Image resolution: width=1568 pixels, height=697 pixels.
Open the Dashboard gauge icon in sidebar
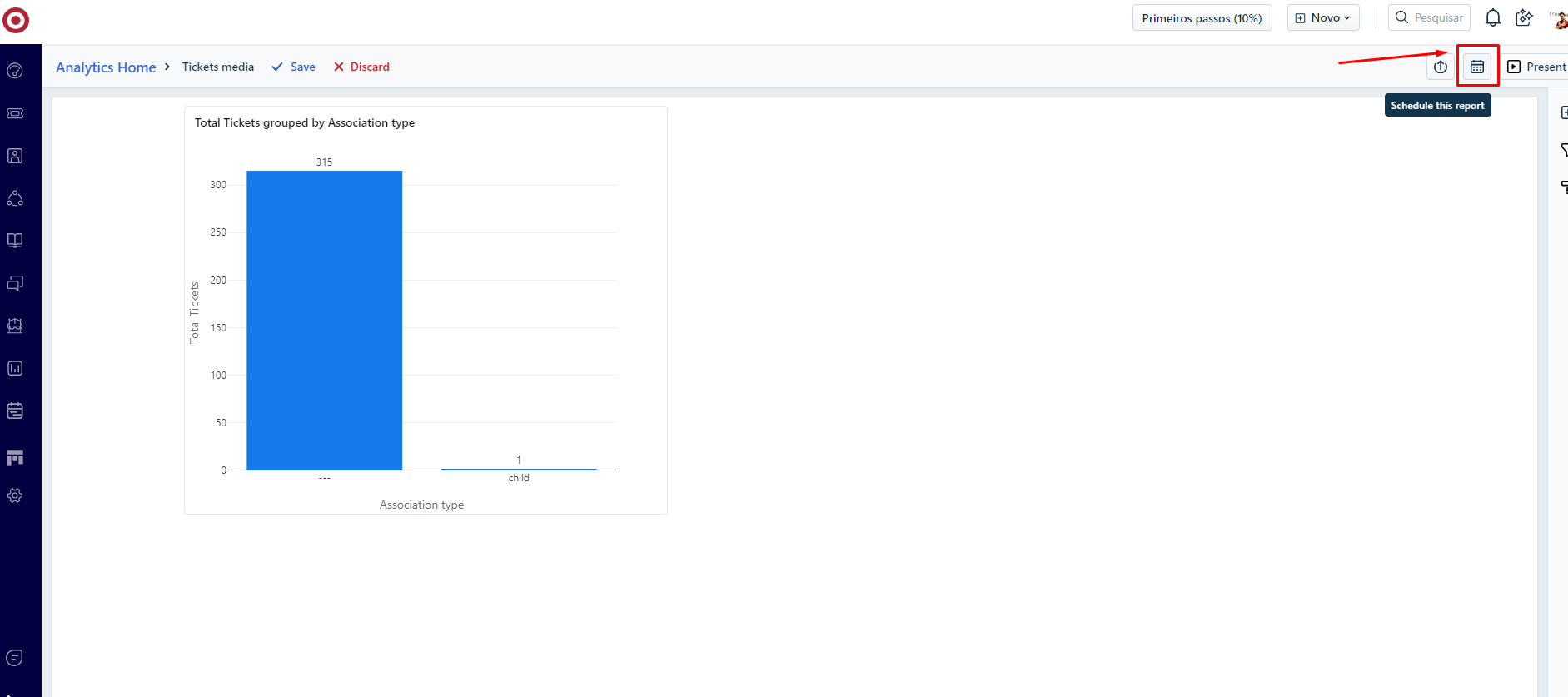15,71
